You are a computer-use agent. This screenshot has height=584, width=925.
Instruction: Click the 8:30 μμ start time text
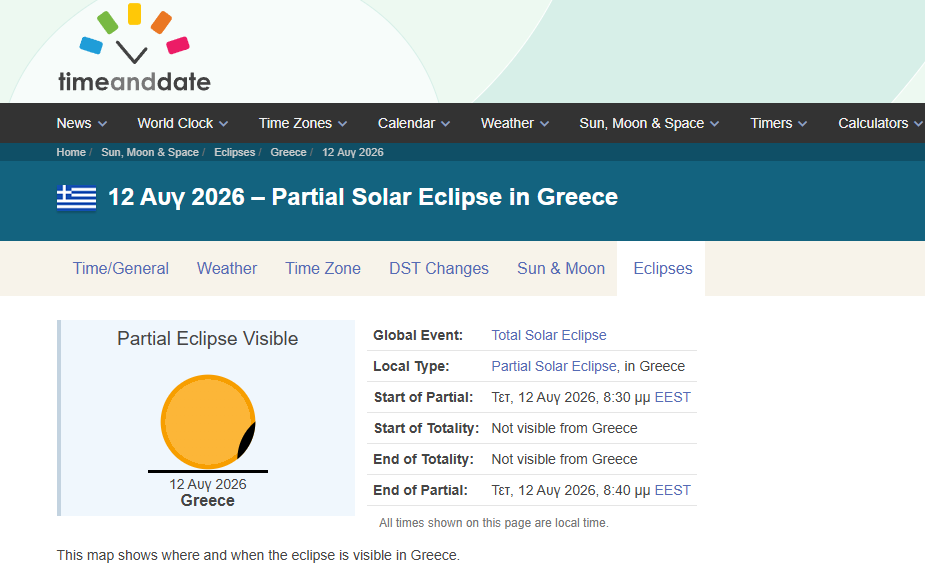(x=626, y=397)
